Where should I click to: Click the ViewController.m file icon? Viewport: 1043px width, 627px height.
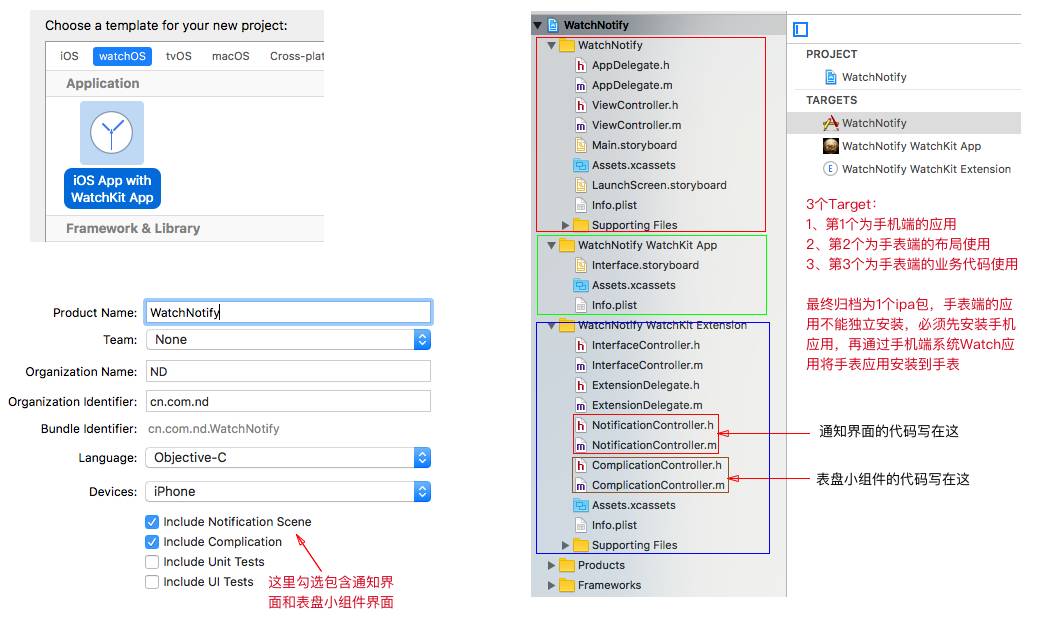click(581, 125)
